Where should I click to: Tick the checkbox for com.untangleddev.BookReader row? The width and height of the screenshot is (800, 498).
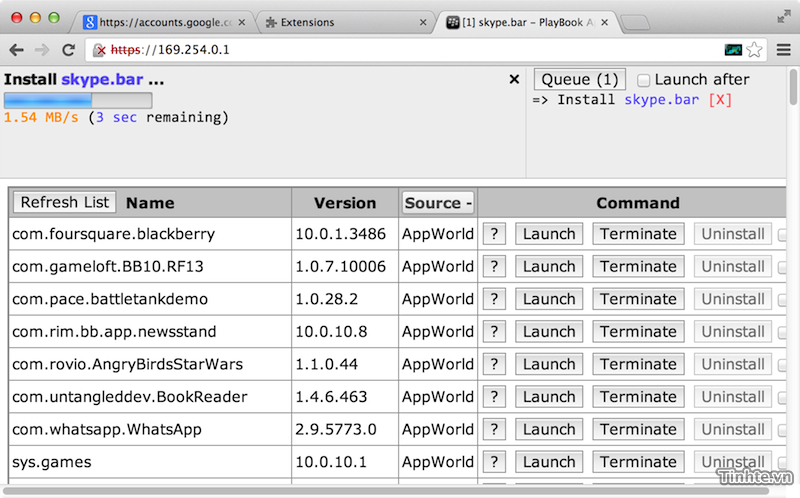point(782,398)
